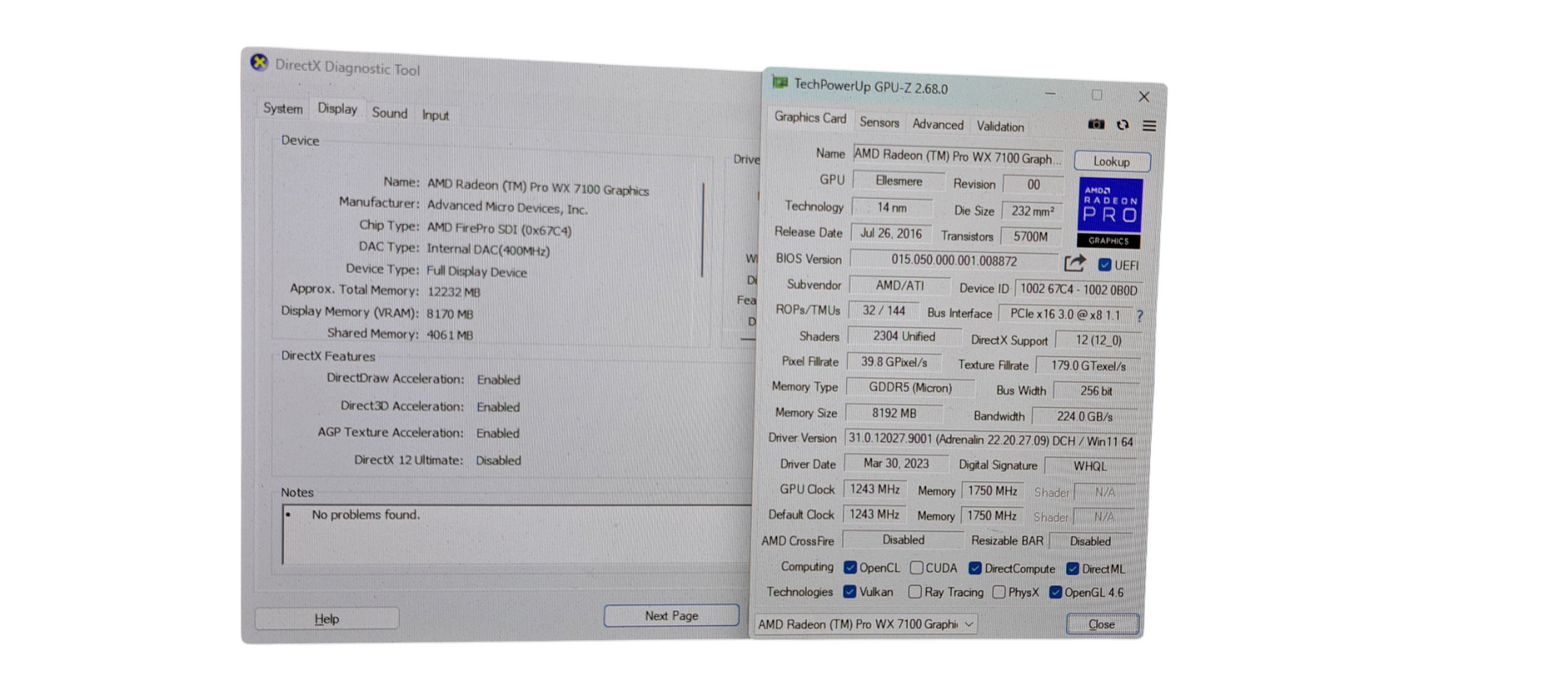The width and height of the screenshot is (1554, 700).
Task: Toggle the Vulkan checkbox
Action: [x=850, y=592]
